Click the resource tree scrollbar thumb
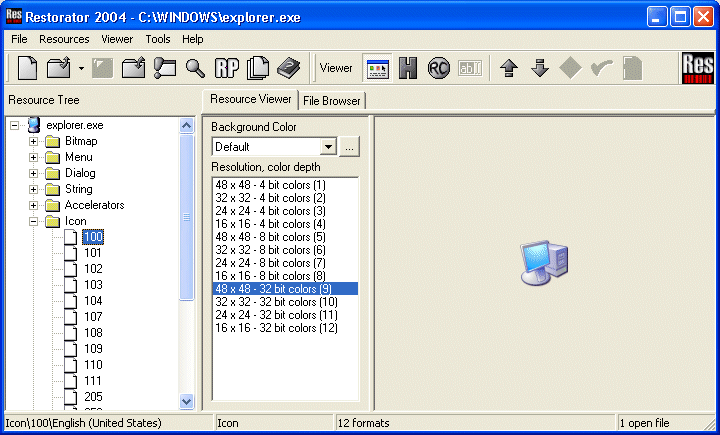This screenshot has height=435, width=720. 186,217
